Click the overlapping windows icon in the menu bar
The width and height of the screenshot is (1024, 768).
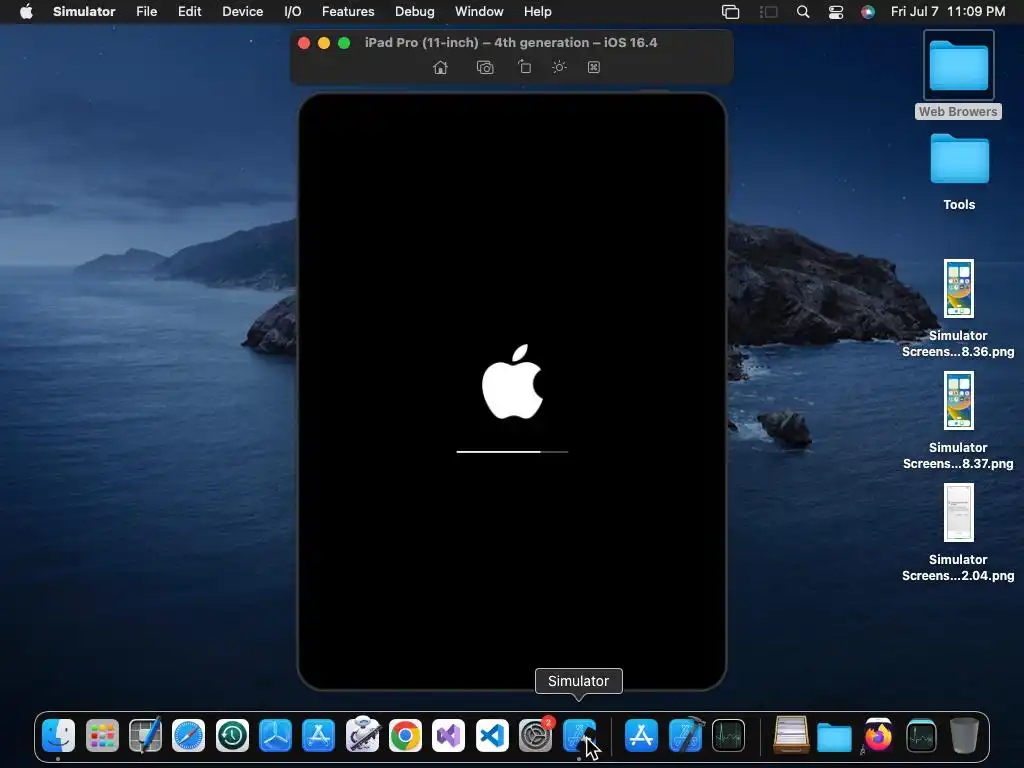coord(730,12)
